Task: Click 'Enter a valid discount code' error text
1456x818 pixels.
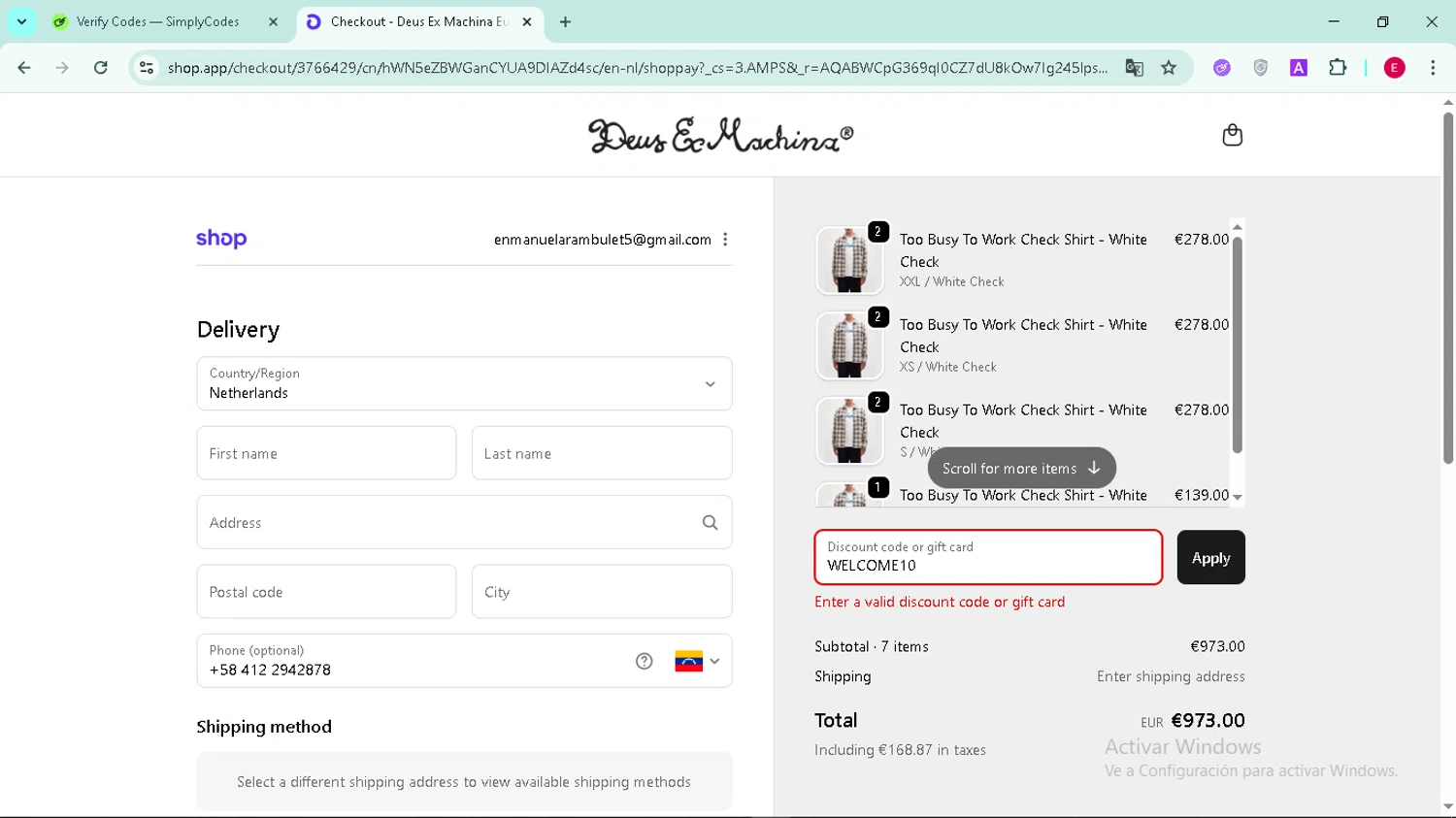Action: [x=940, y=602]
